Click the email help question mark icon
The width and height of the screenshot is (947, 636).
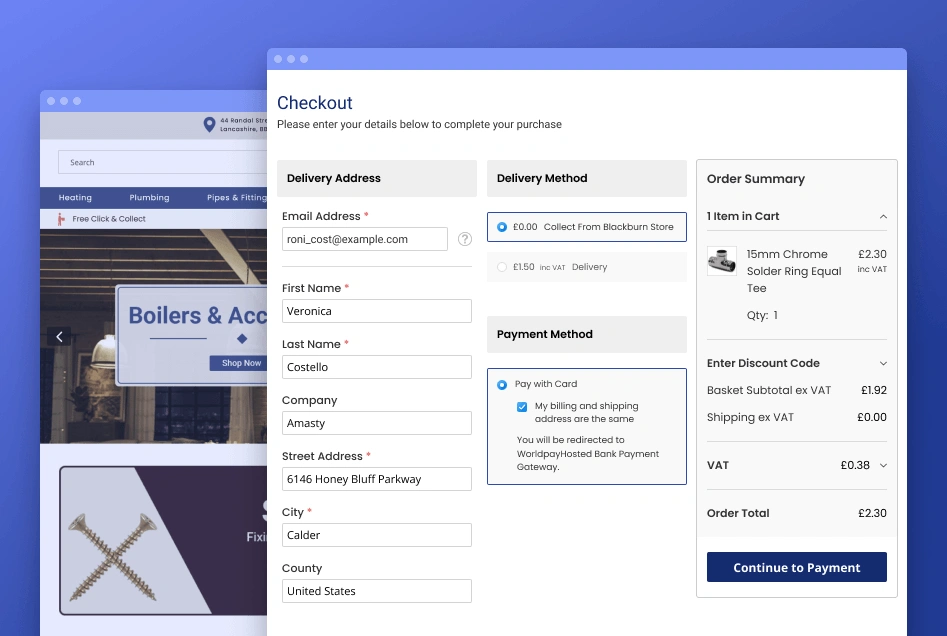click(x=464, y=239)
